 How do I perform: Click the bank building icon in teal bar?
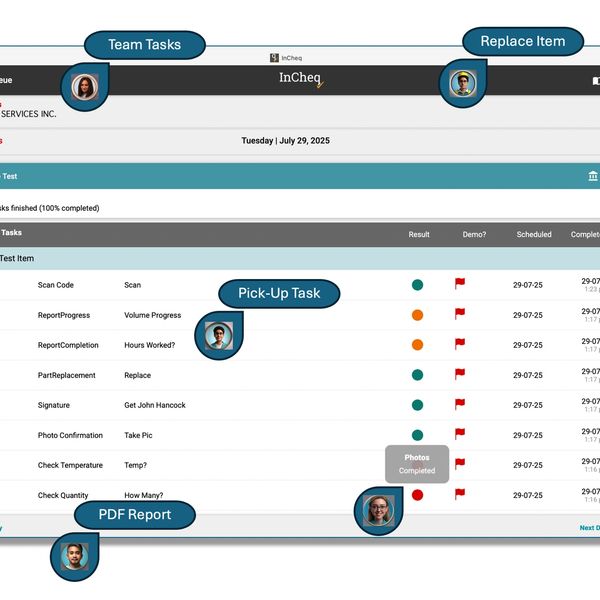tap(593, 176)
